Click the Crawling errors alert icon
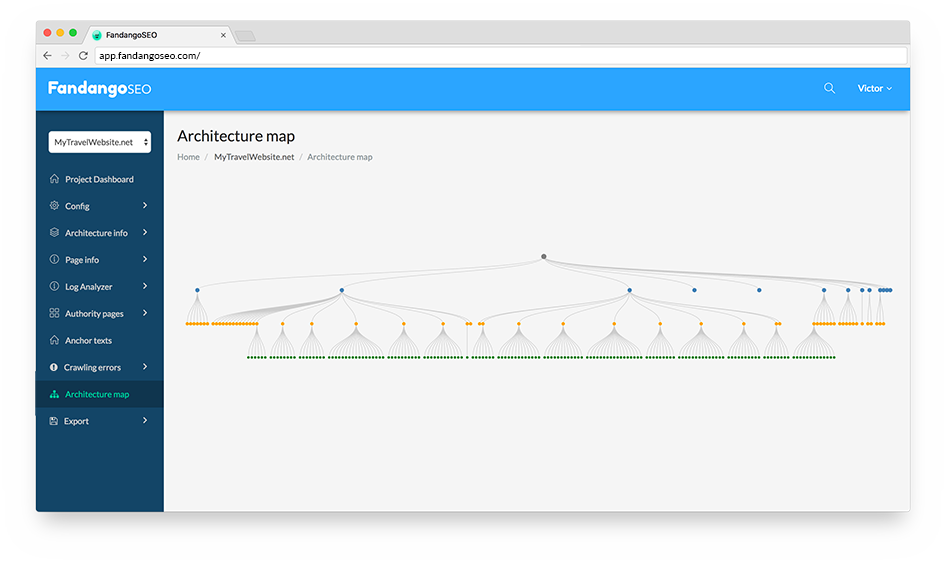 (54, 367)
